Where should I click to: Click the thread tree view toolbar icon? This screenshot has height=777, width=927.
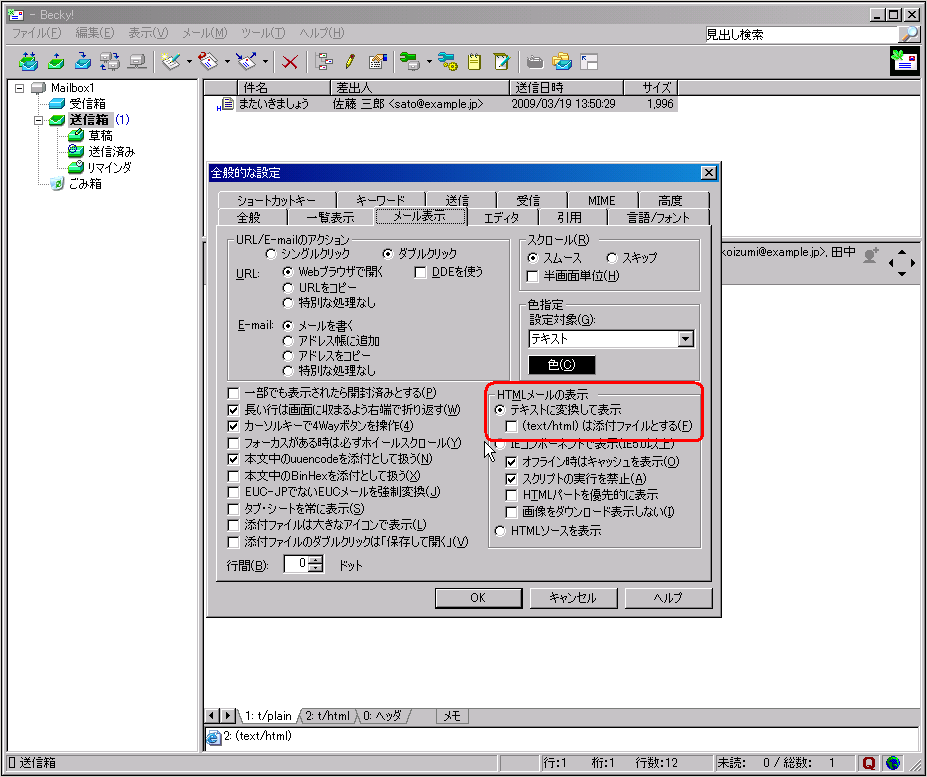(x=324, y=61)
